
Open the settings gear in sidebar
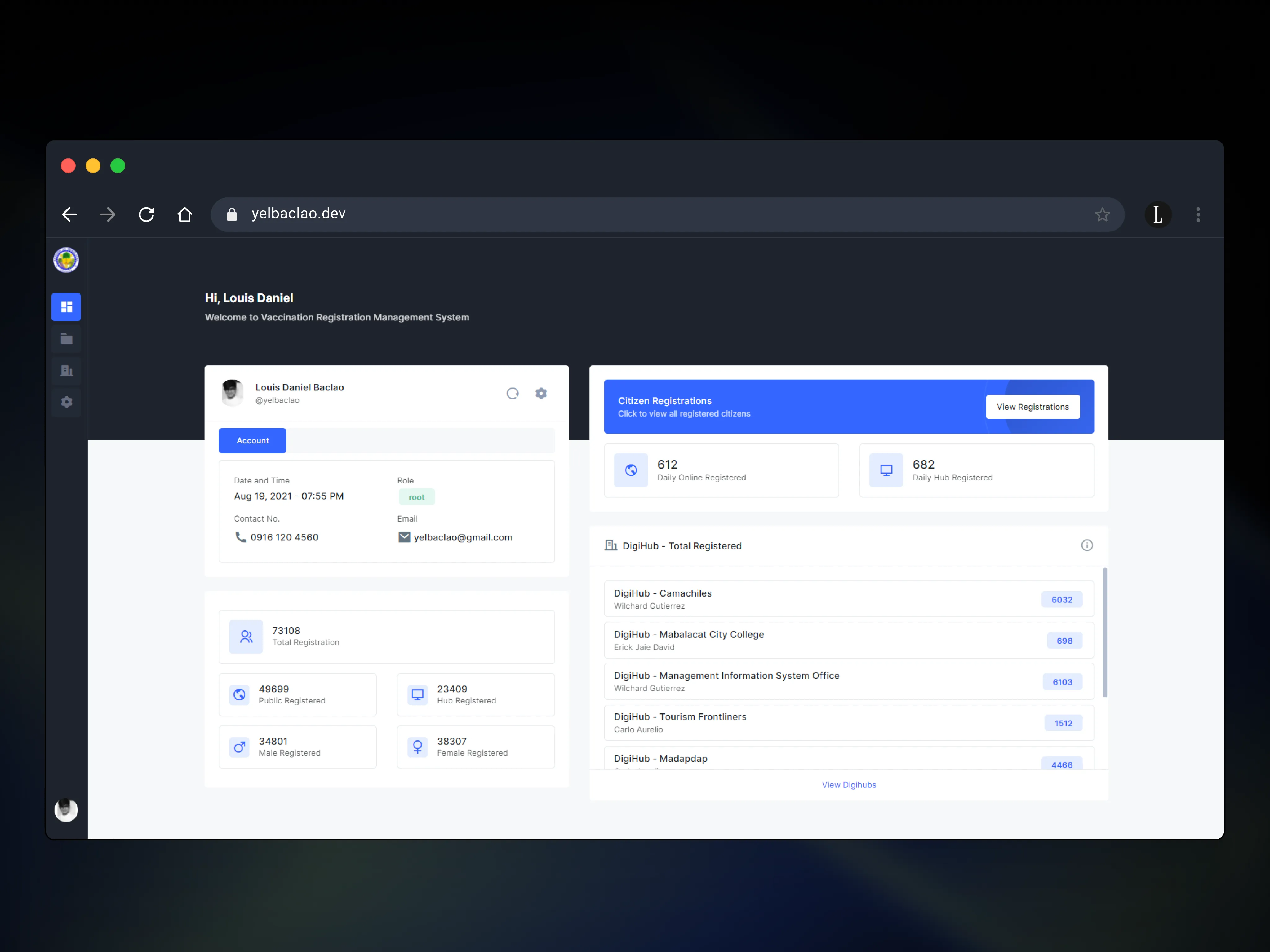tap(66, 402)
